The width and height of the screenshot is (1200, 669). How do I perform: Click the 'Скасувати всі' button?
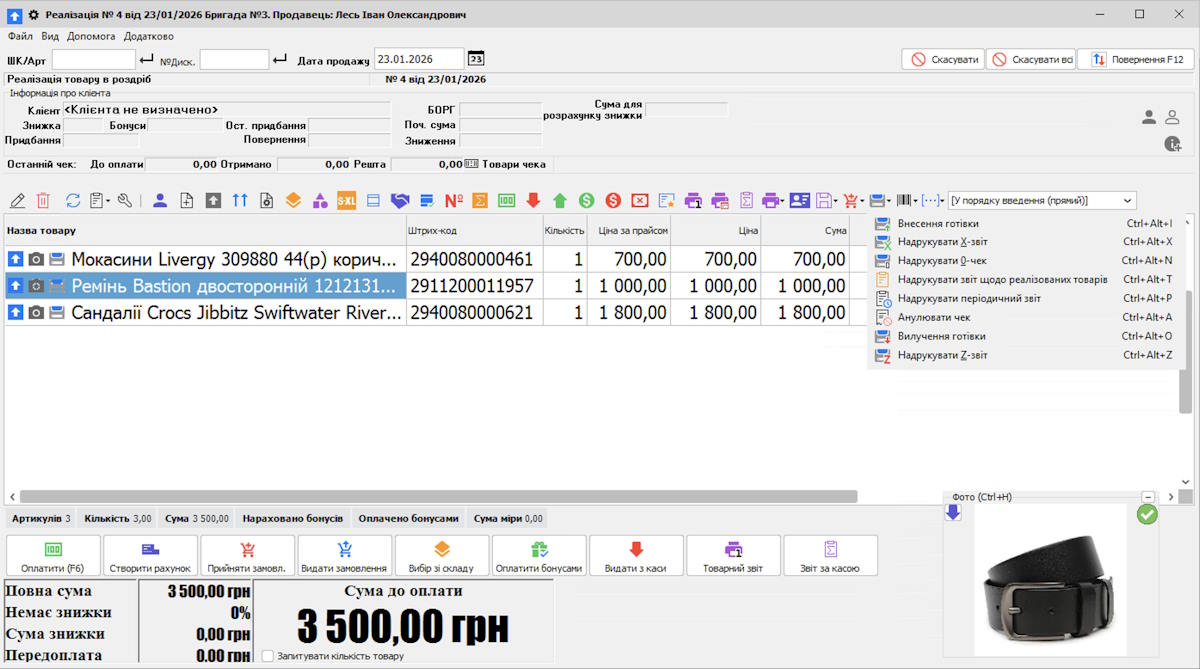pyautogui.click(x=1031, y=60)
